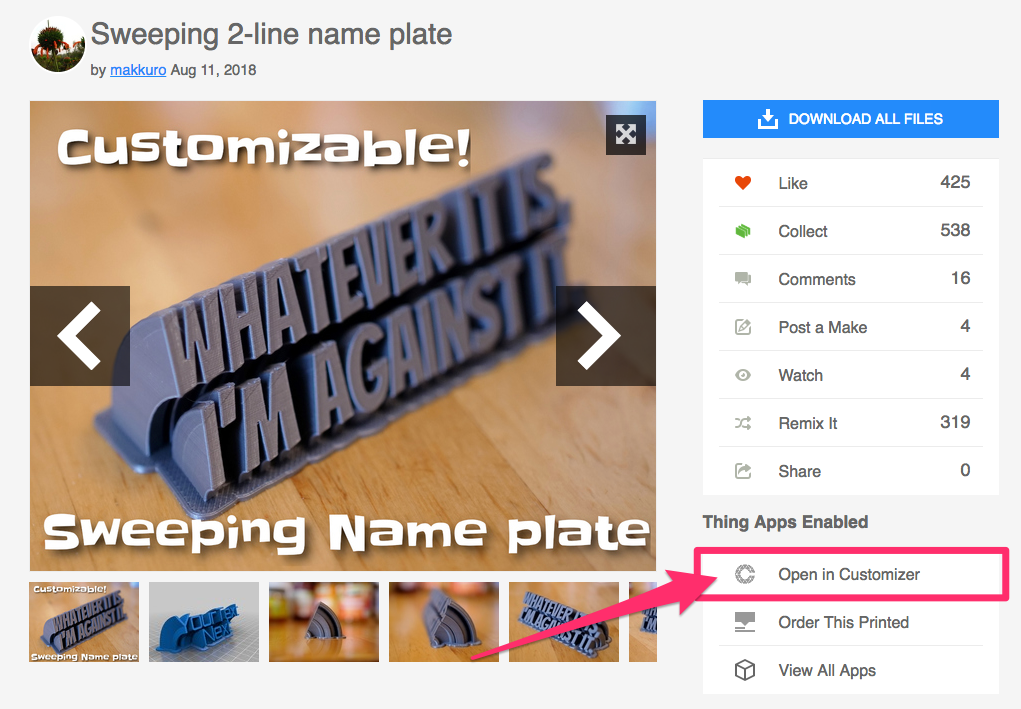Click the Share arrow icon
Viewport: 1021px width, 709px height.
(743, 471)
